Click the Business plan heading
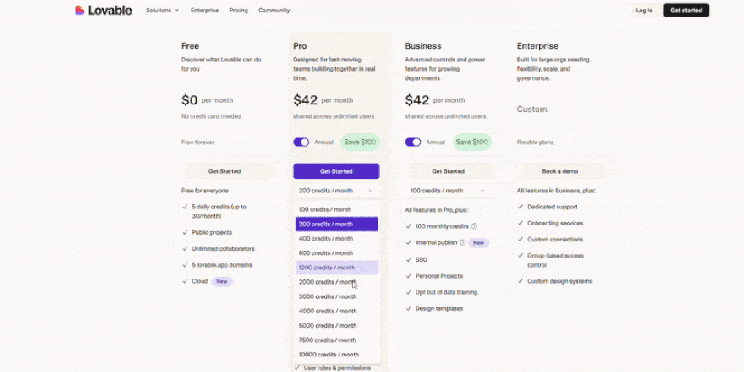 423,46
